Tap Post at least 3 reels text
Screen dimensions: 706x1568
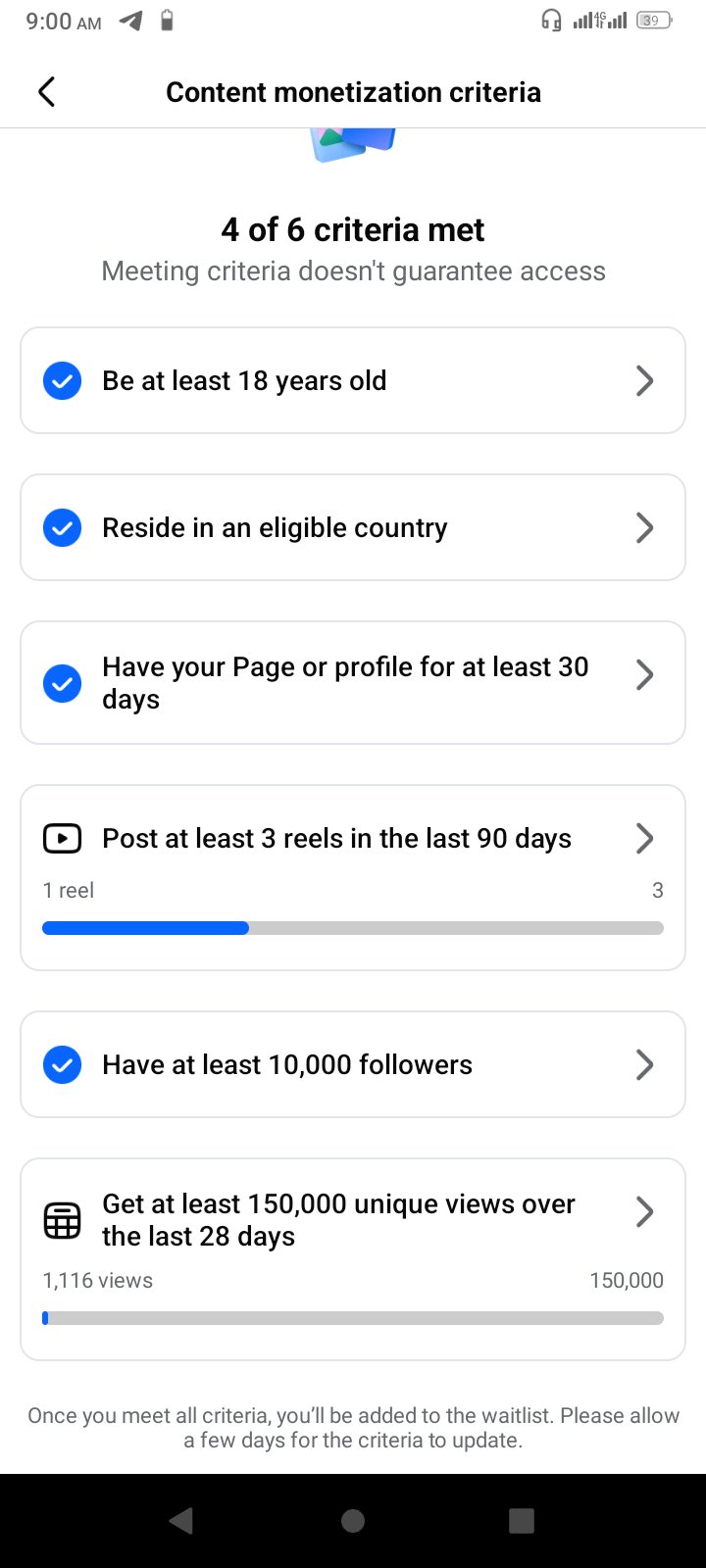(336, 839)
